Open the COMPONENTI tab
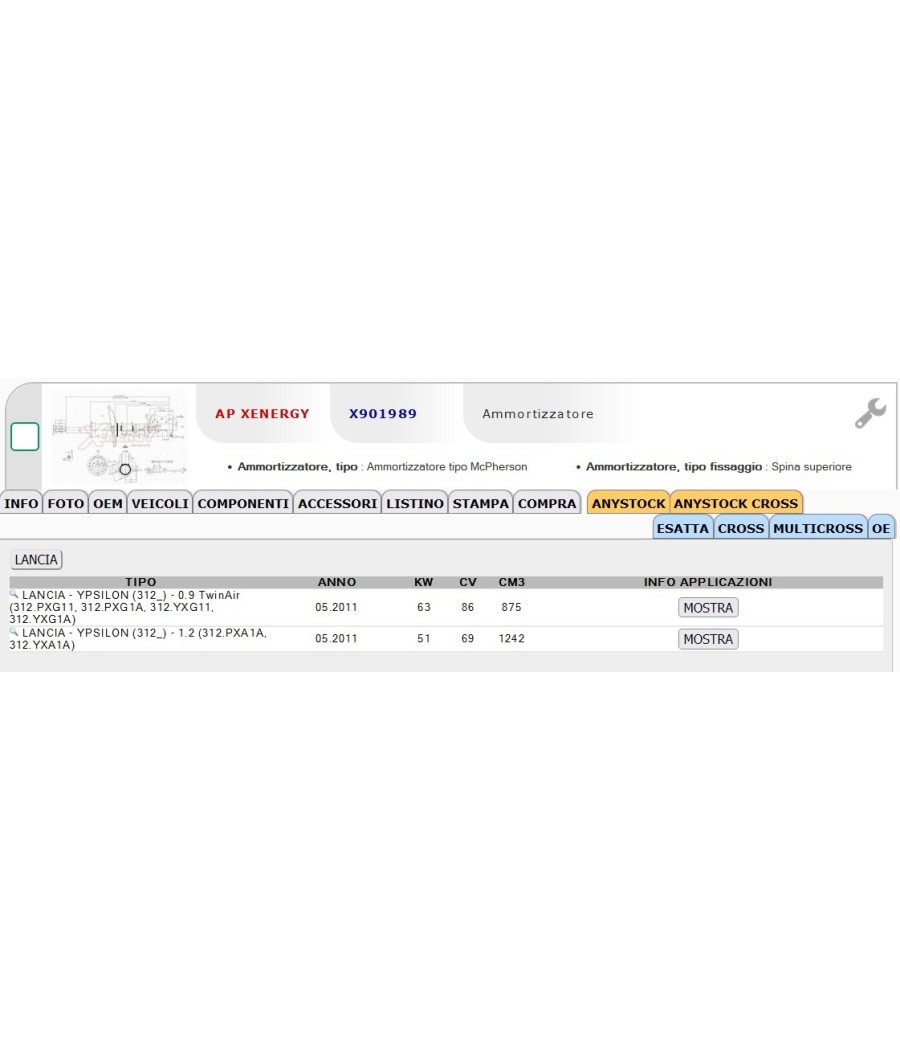The width and height of the screenshot is (900, 1050). coord(243,503)
